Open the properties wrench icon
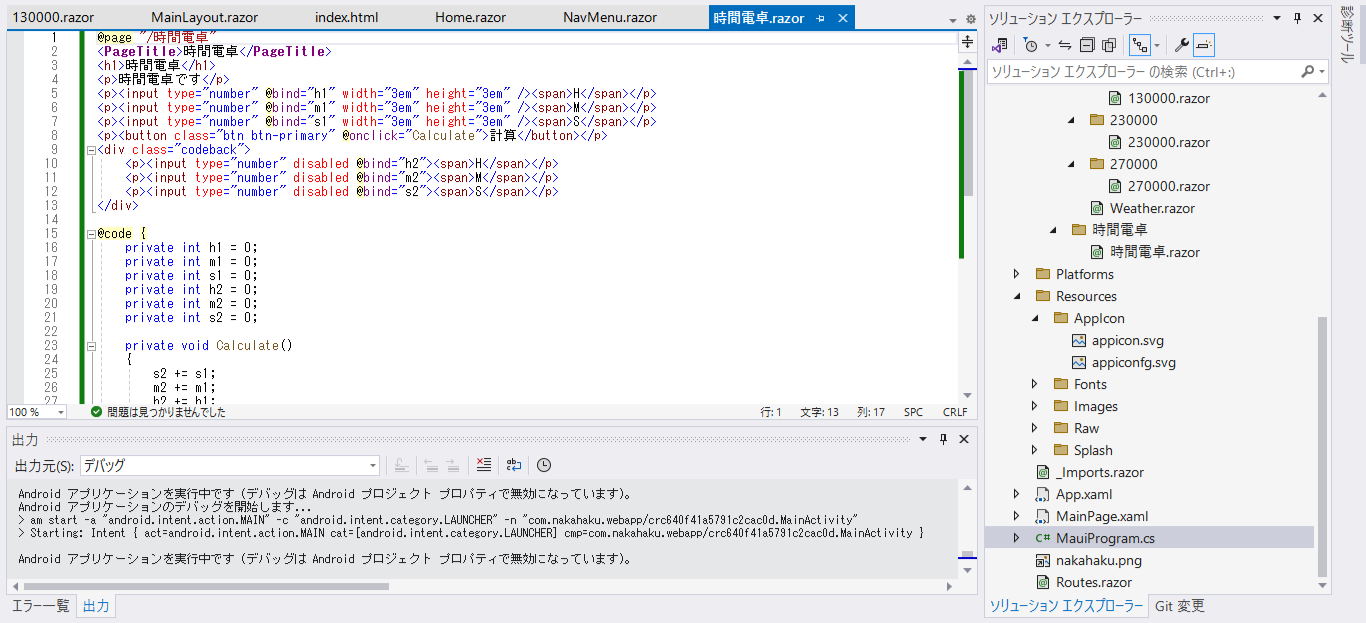1366x623 pixels. tap(1181, 45)
